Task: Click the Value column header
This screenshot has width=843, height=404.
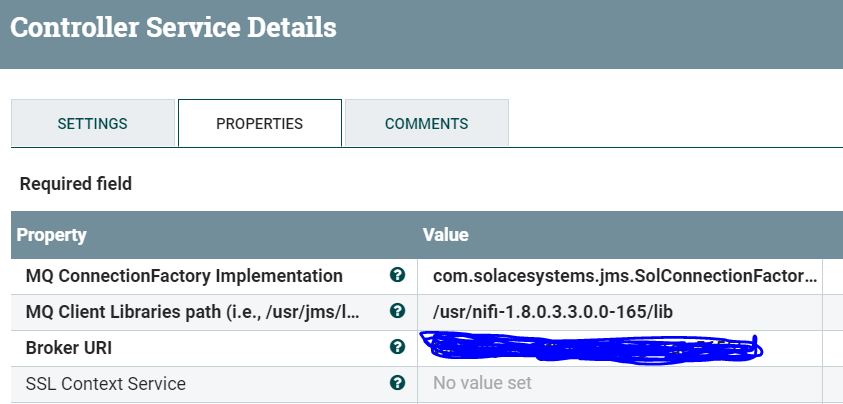Action: point(446,235)
